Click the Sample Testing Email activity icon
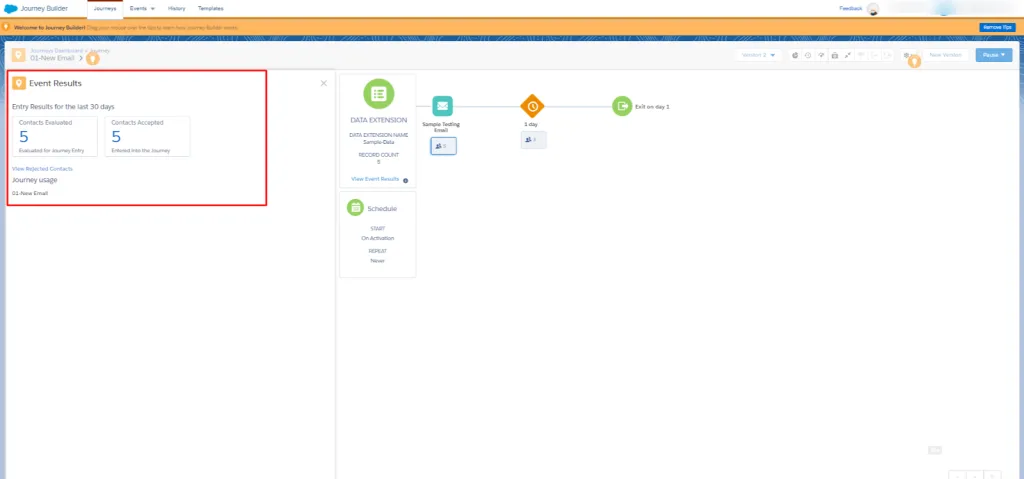Image resolution: width=1024 pixels, height=479 pixels. pos(442,106)
